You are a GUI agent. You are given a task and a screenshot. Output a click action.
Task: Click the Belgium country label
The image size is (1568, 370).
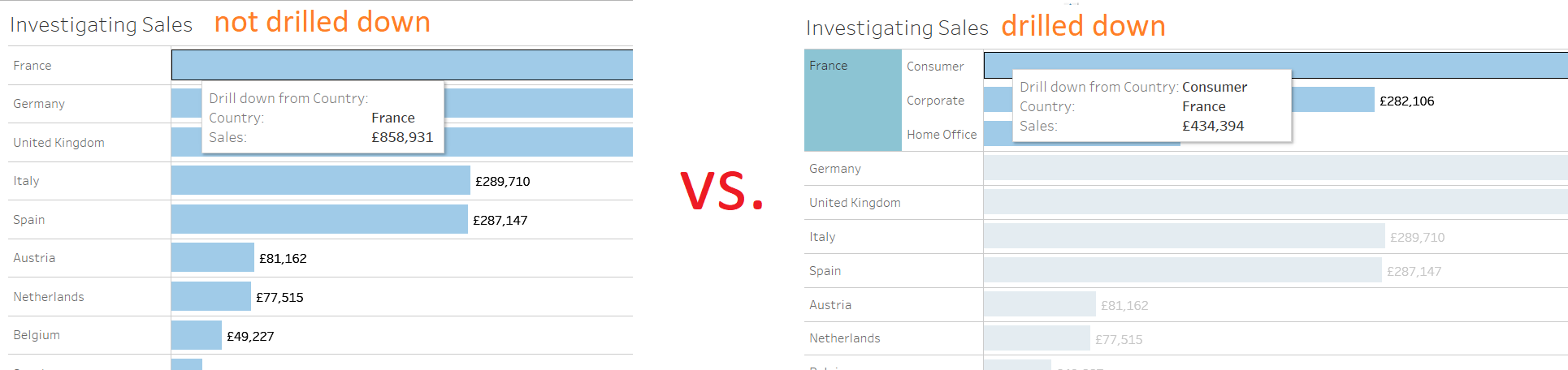37,335
